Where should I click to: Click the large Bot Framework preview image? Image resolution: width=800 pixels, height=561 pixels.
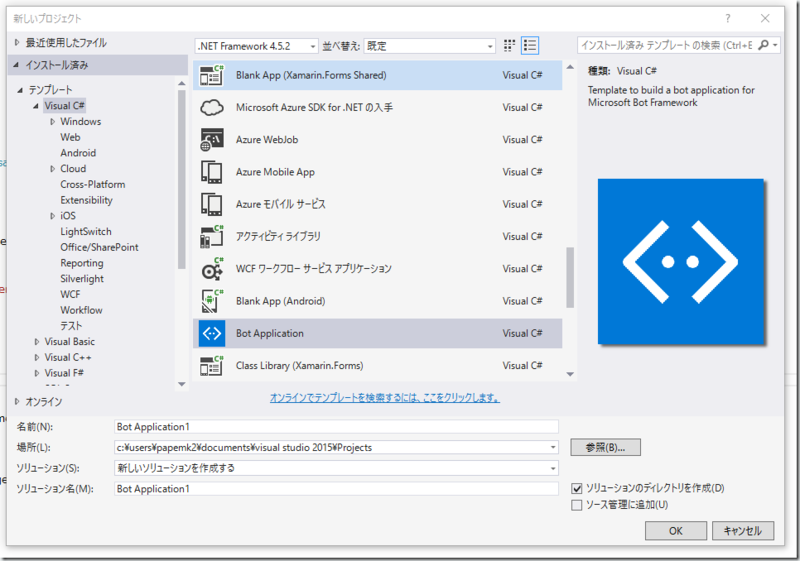681,262
